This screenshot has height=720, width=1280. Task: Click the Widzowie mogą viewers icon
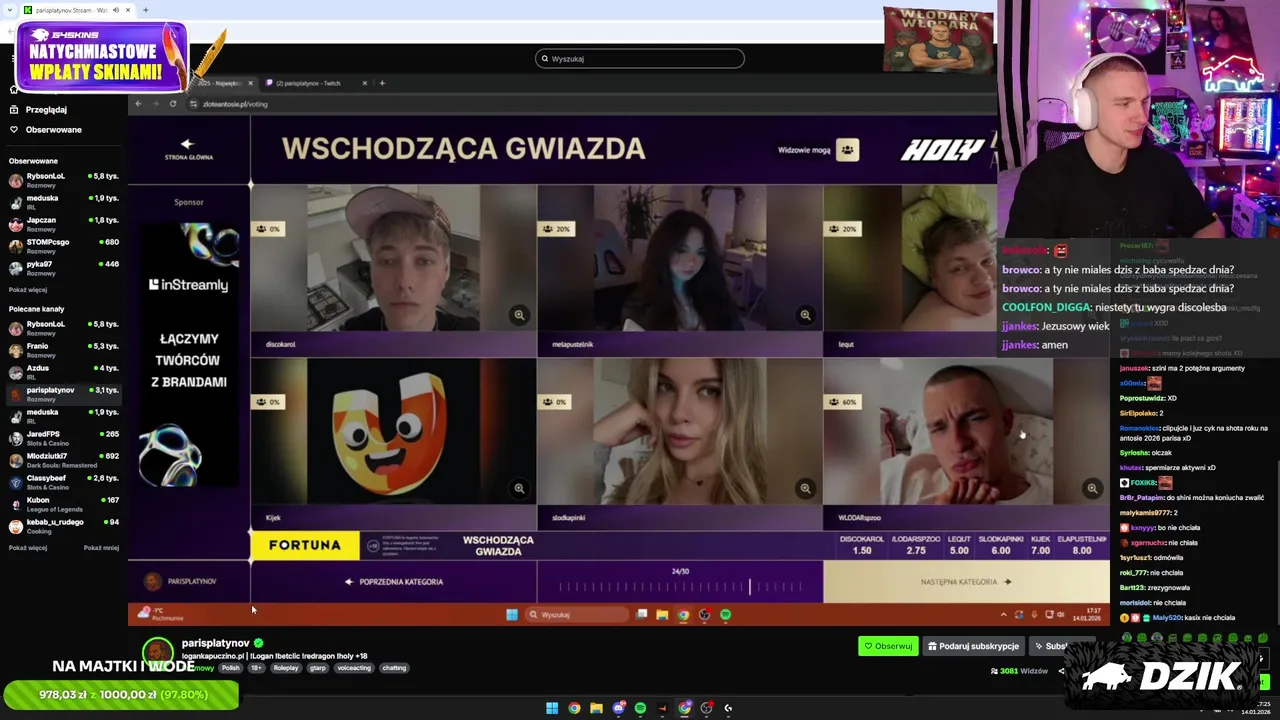(847, 150)
